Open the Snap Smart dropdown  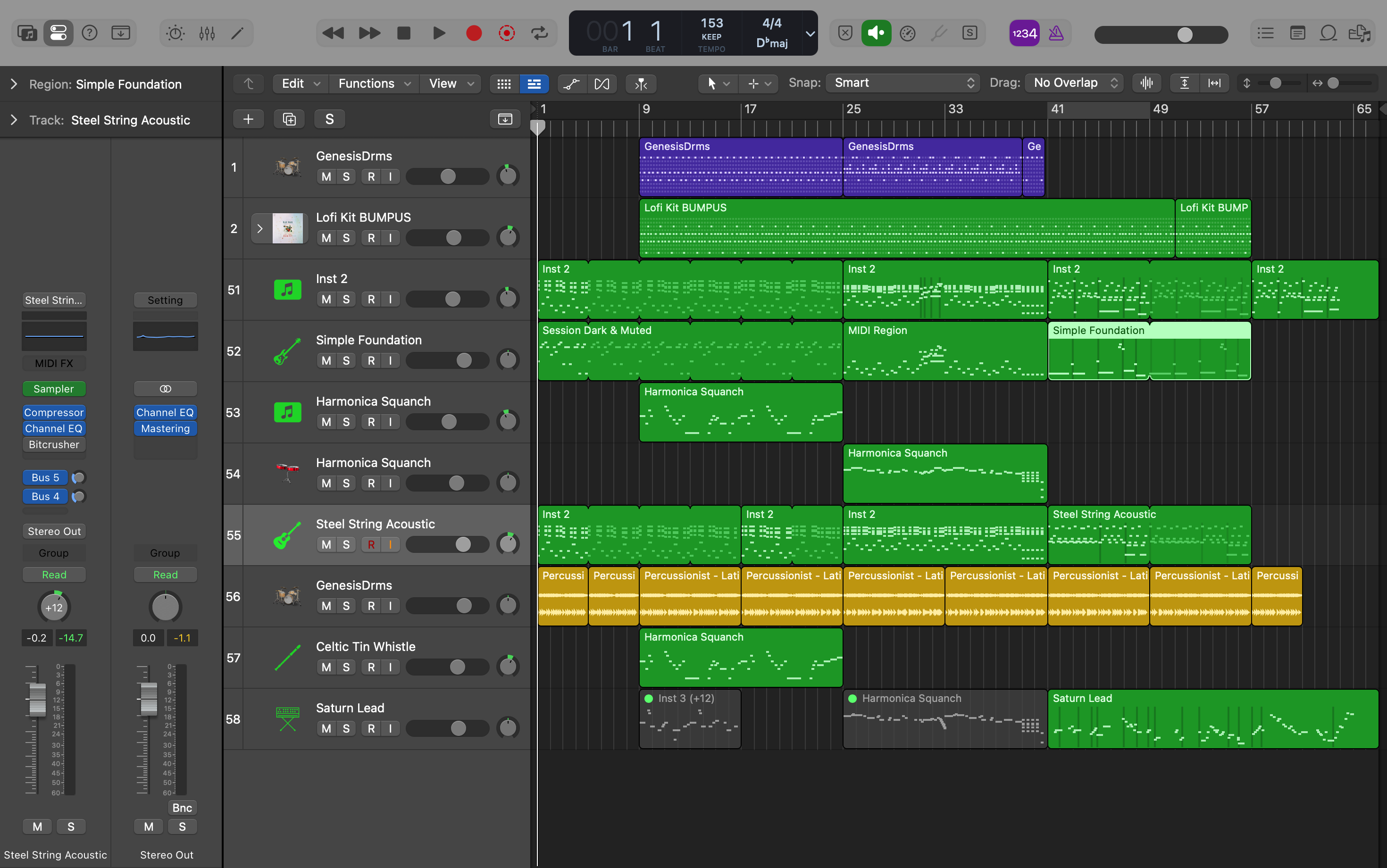903,83
